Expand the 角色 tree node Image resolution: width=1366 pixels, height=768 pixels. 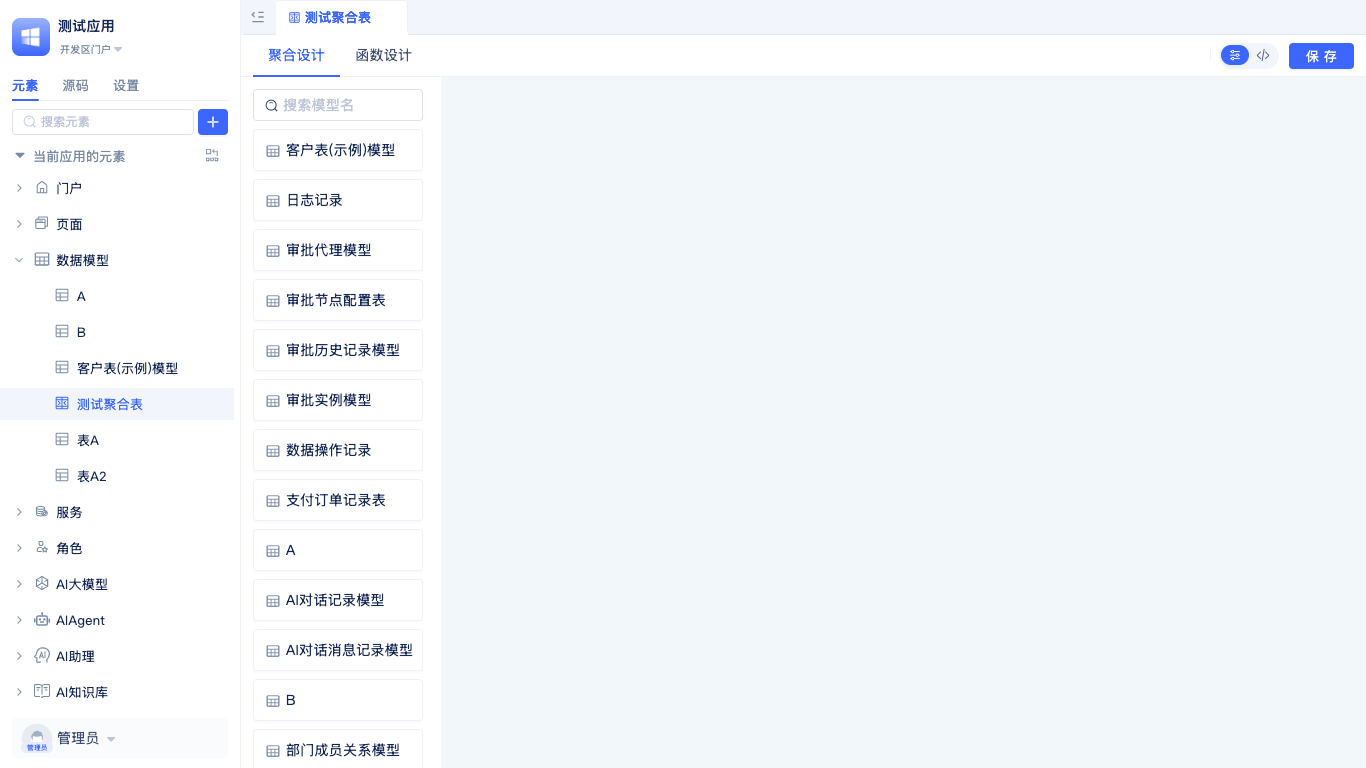point(19,548)
